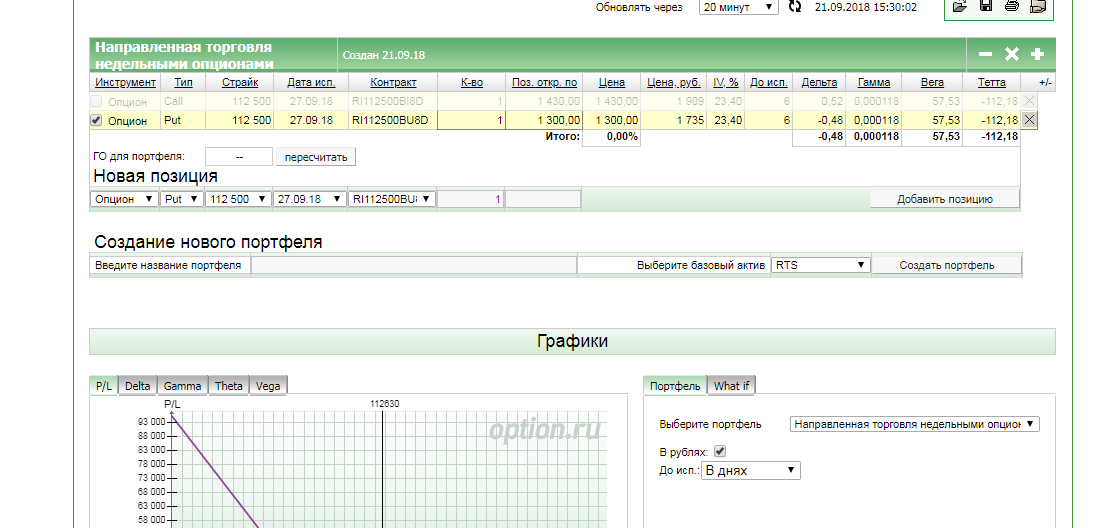Open the 'В днях' dropdown

[750, 470]
